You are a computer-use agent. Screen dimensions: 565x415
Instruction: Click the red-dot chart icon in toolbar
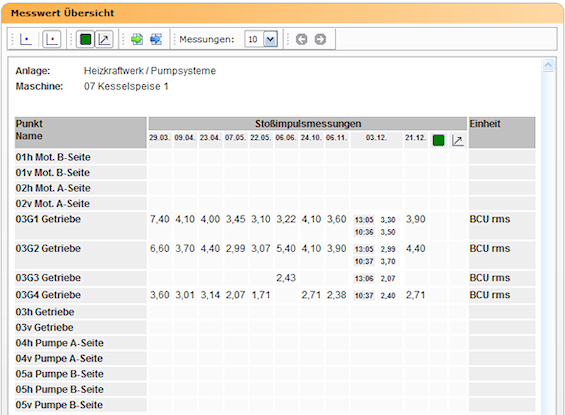click(52, 39)
